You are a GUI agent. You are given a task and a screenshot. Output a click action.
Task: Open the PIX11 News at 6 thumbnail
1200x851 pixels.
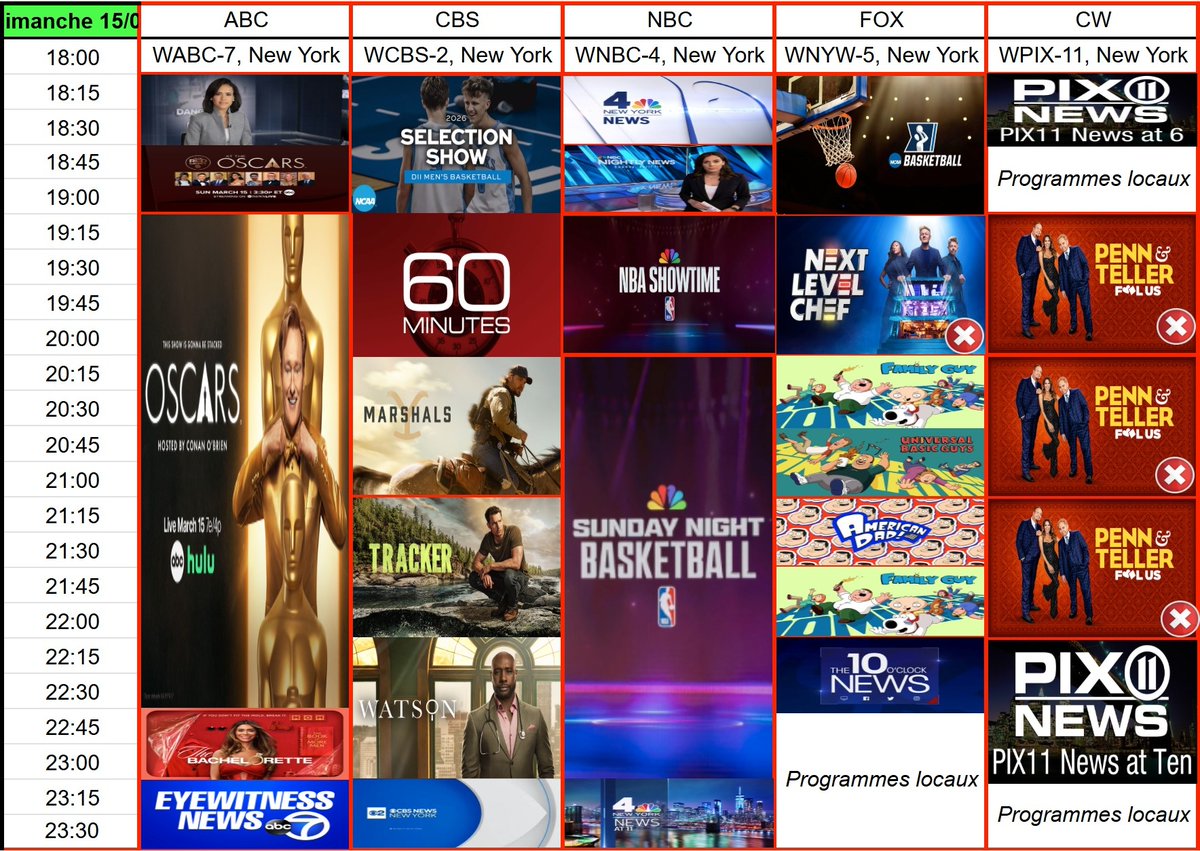(1093, 111)
